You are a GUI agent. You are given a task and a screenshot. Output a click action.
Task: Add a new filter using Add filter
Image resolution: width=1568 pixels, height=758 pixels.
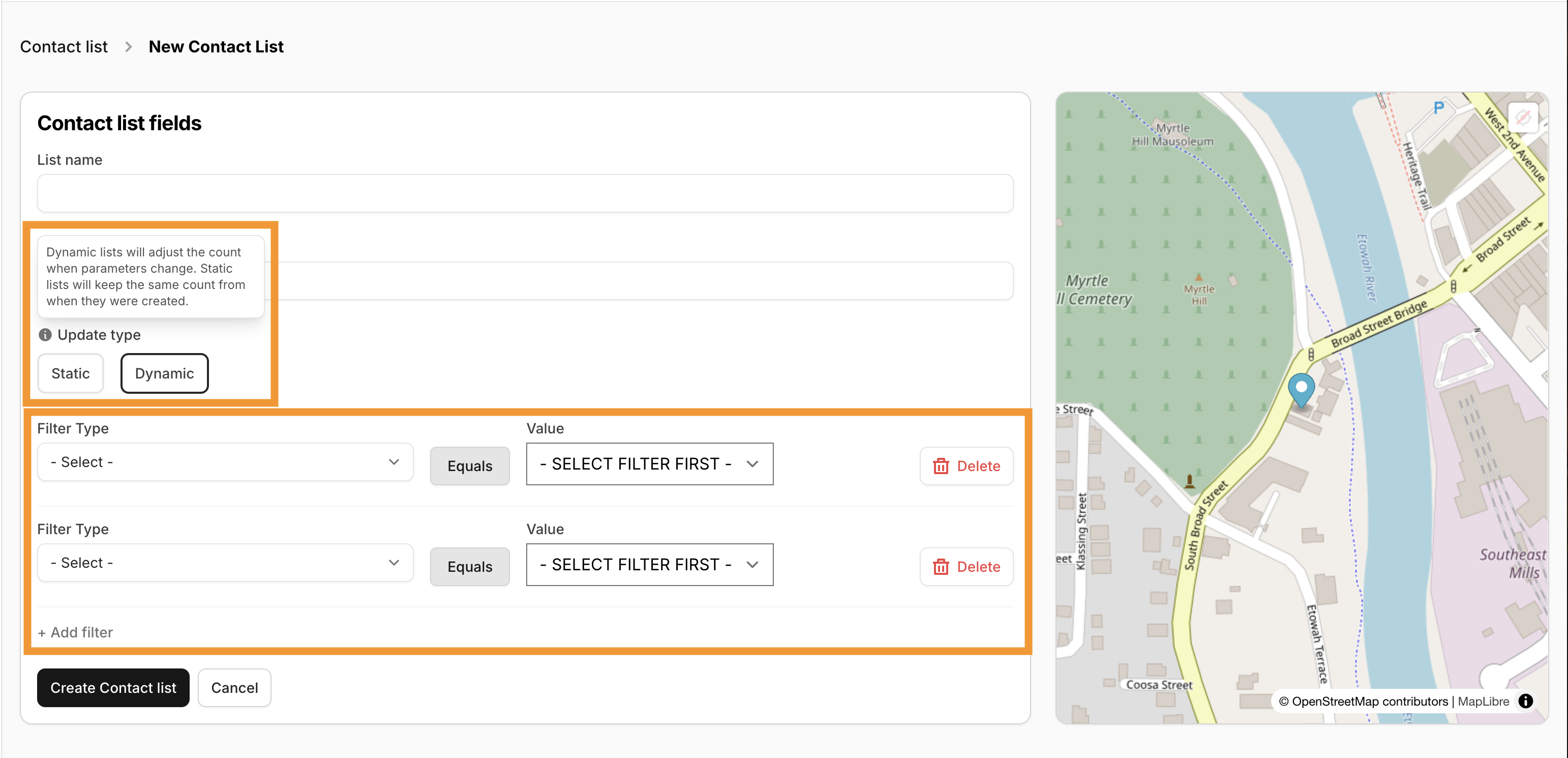point(75,632)
